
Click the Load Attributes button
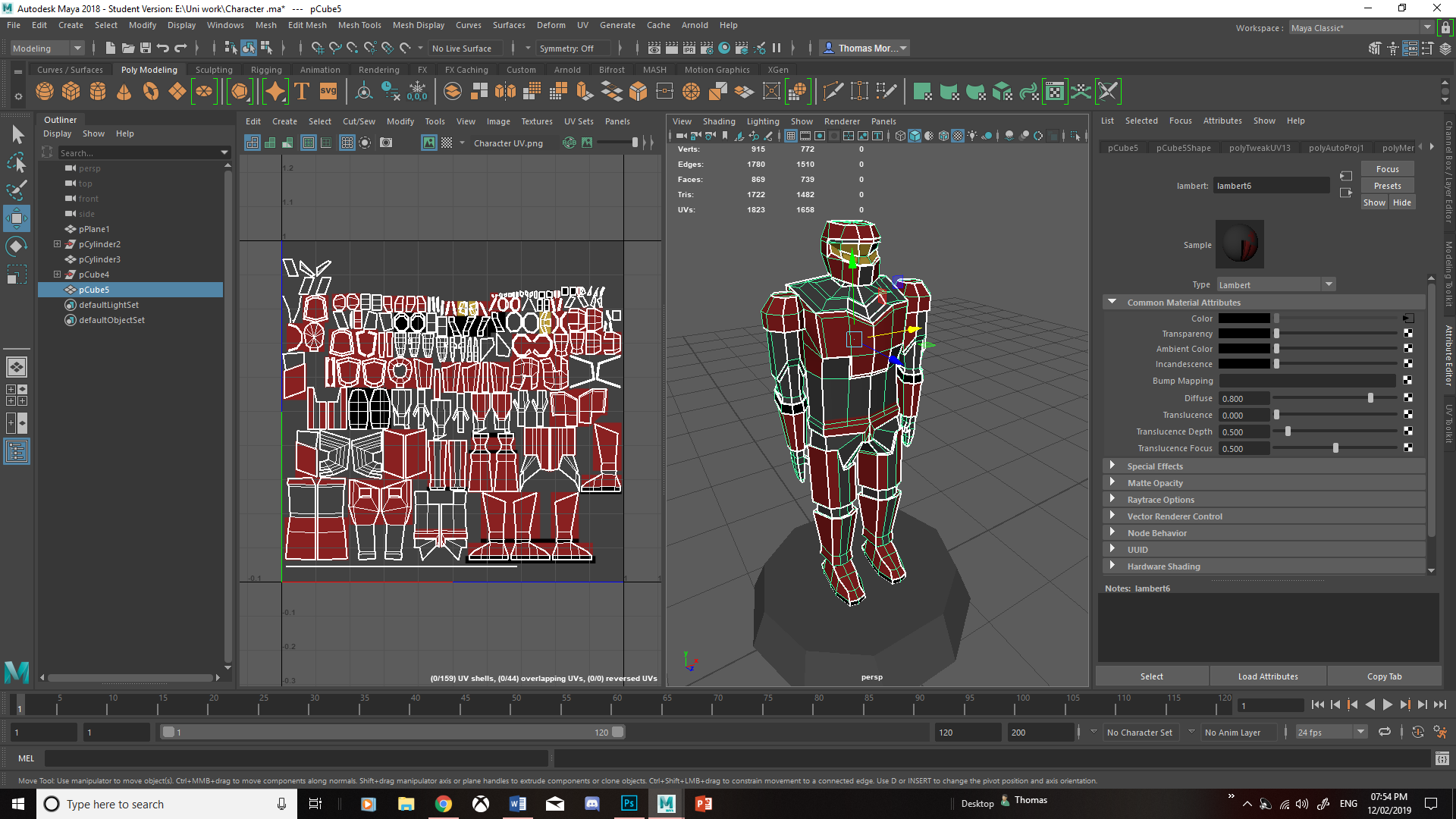[x=1268, y=676]
